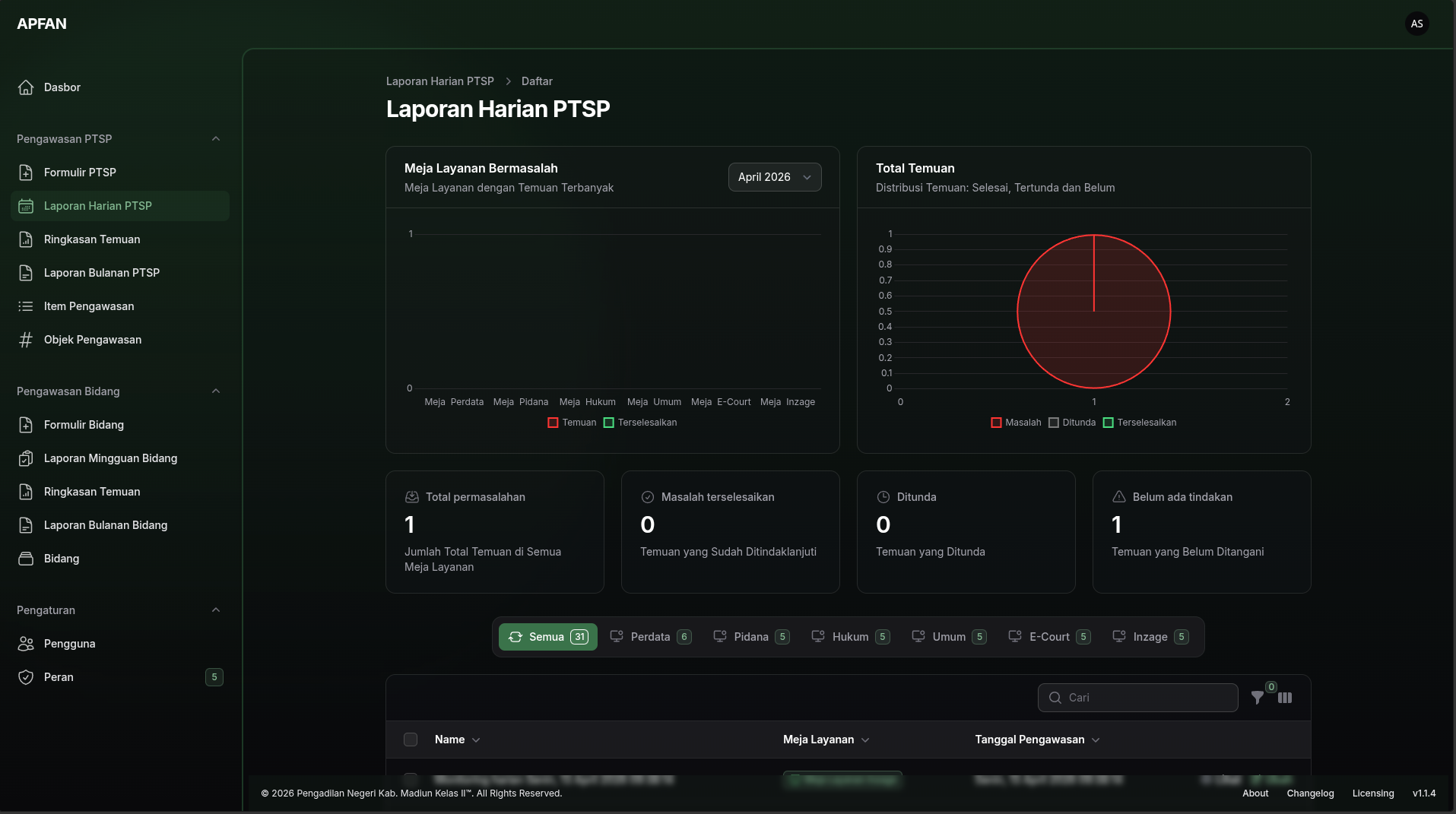Click the Objek Pengawasan hash icon
1456x814 pixels.
tap(26, 340)
